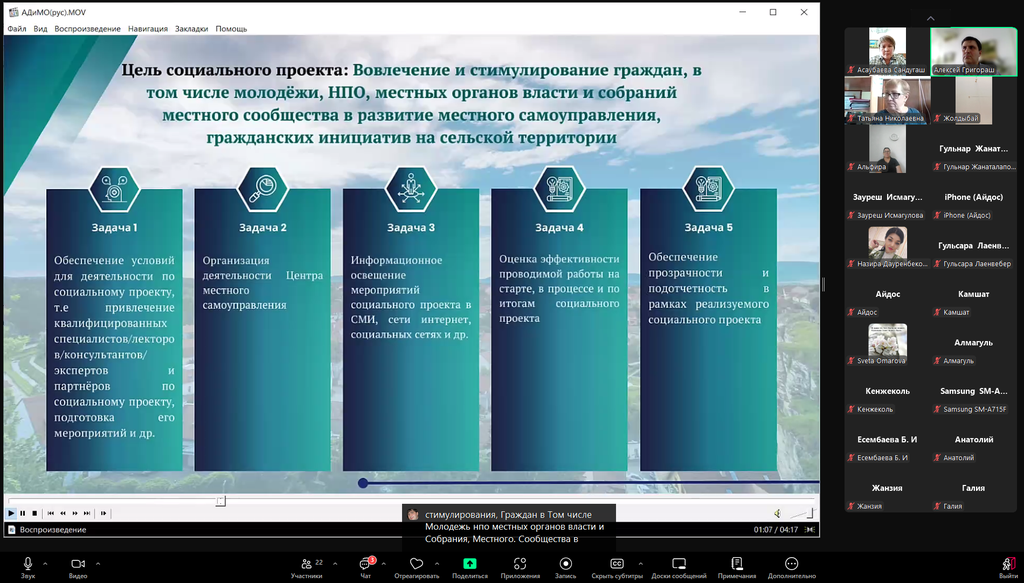
Task: Select Алексей Григораш participant video thumbnail
Action: 970,51
